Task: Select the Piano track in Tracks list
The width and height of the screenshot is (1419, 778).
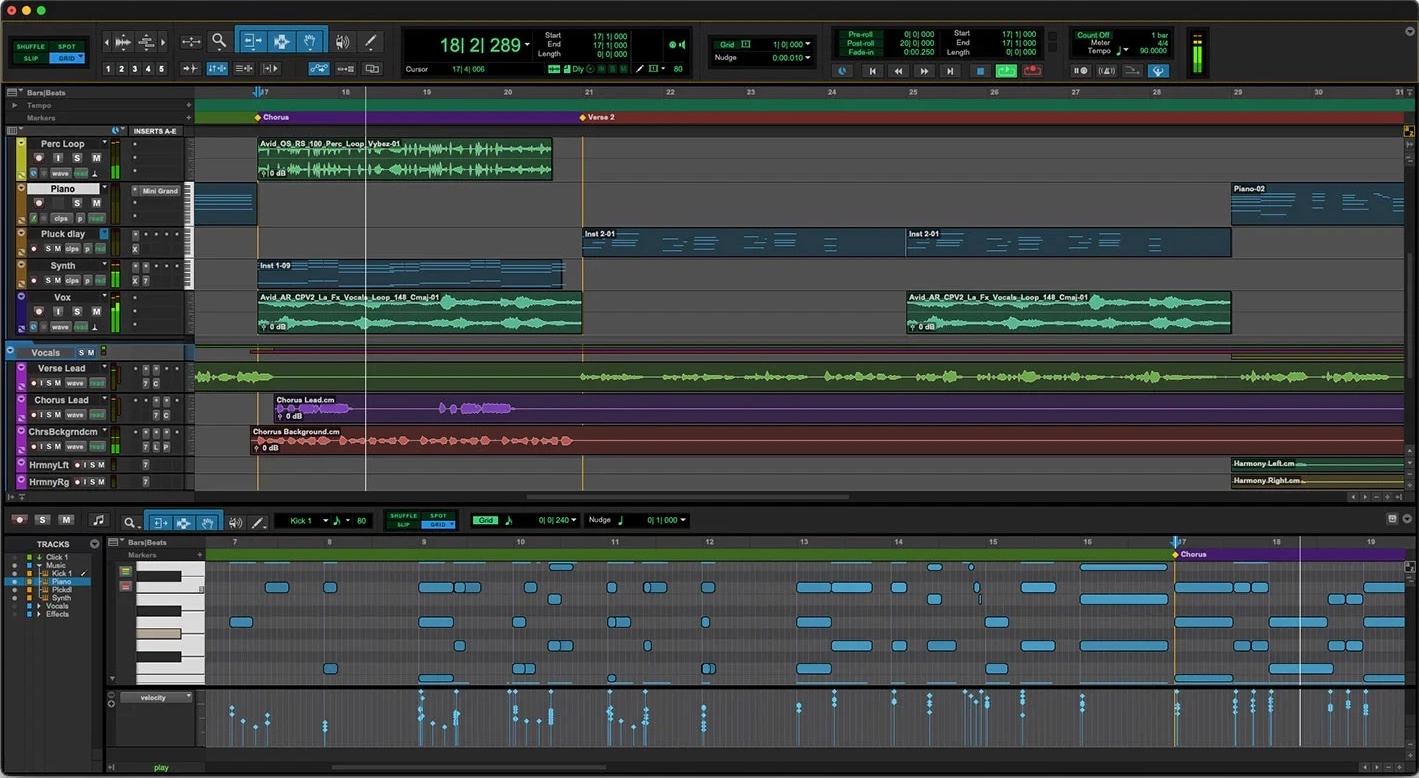Action: click(x=61, y=582)
